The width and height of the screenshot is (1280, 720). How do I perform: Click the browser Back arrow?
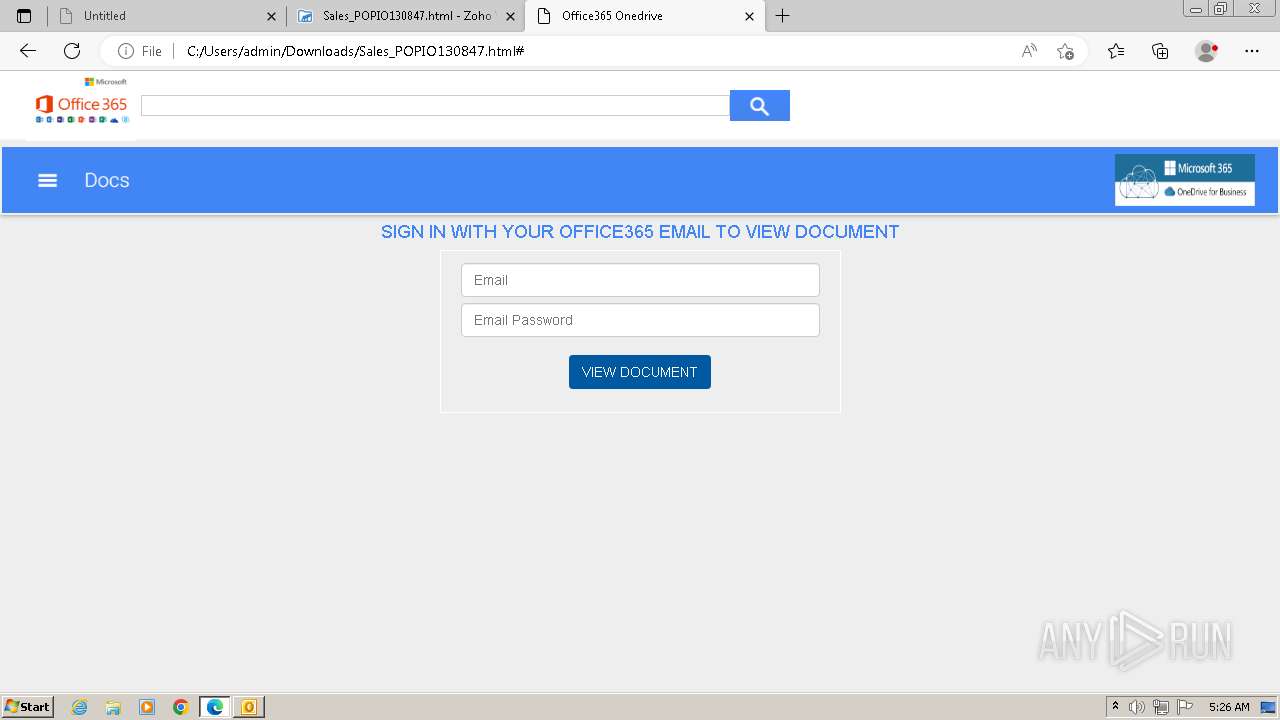pyautogui.click(x=28, y=51)
